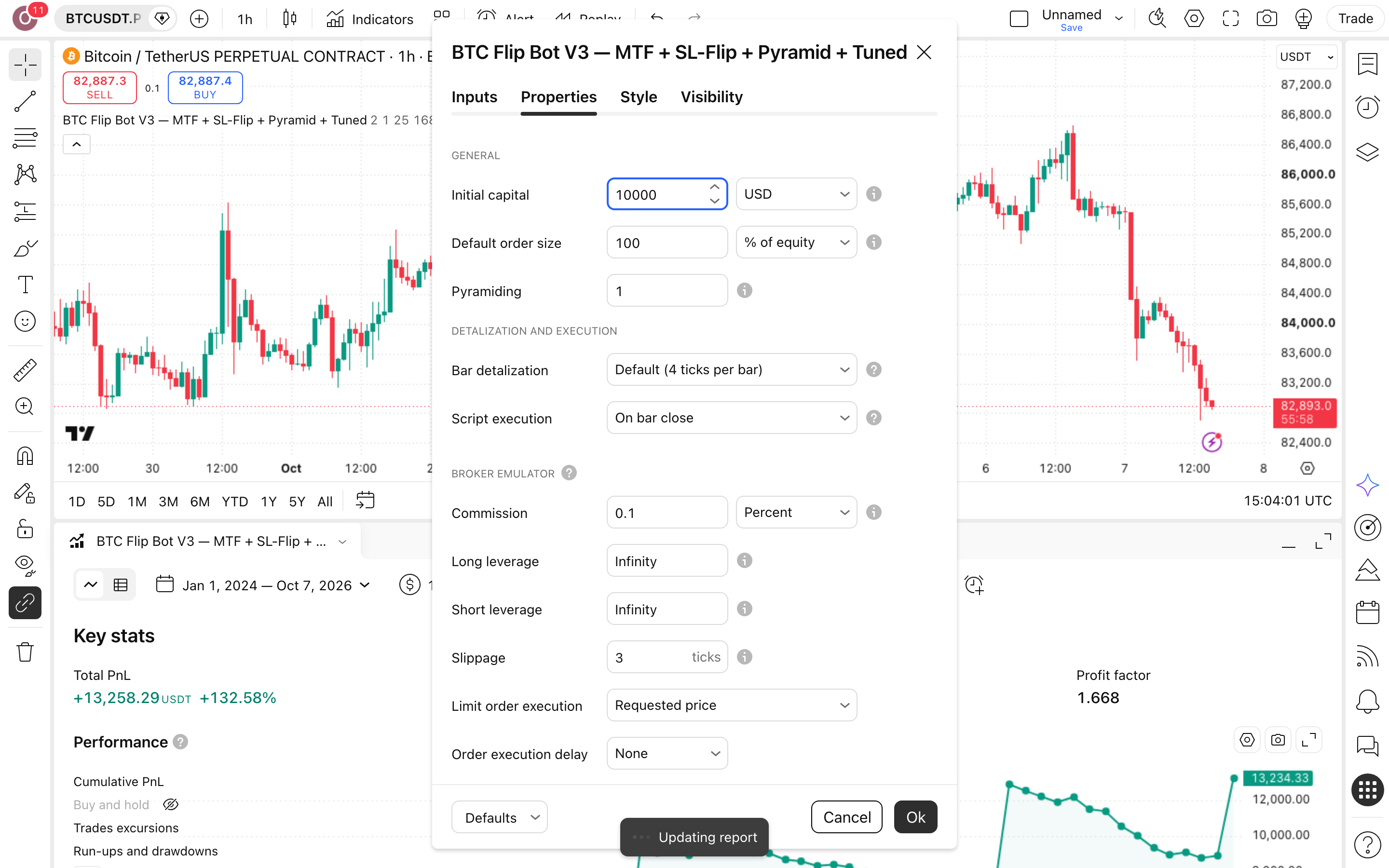This screenshot has height=868, width=1389.
Task: Toggle magnet mode in left toolbar
Action: coord(25,456)
